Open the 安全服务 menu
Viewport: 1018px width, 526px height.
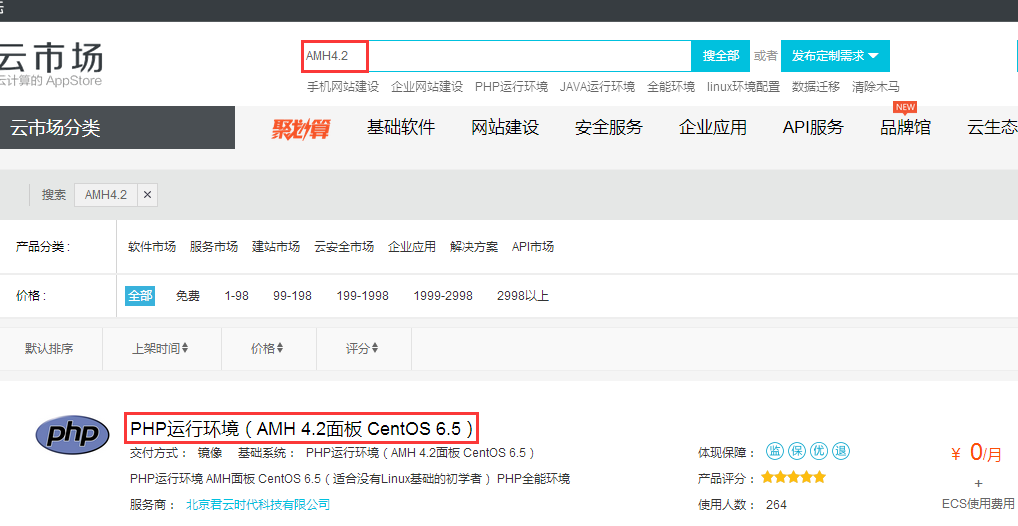click(608, 127)
